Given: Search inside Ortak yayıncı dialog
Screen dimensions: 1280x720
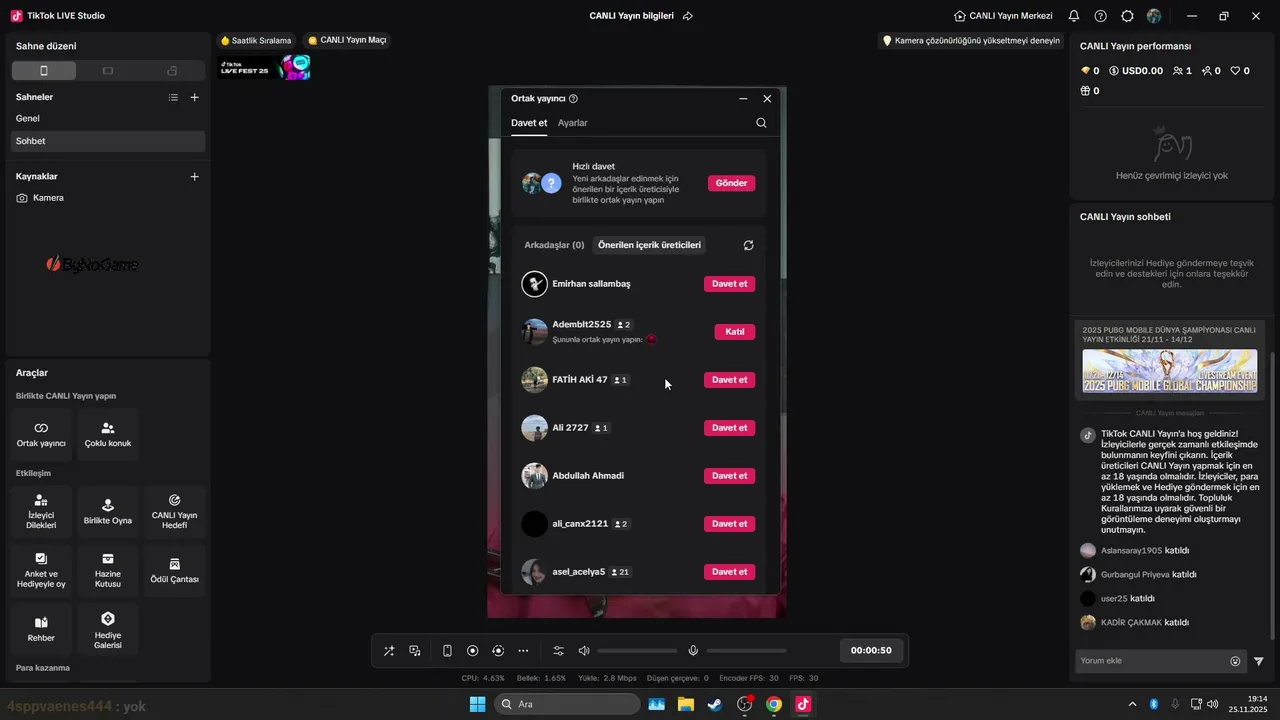Looking at the screenshot, I should (x=761, y=123).
